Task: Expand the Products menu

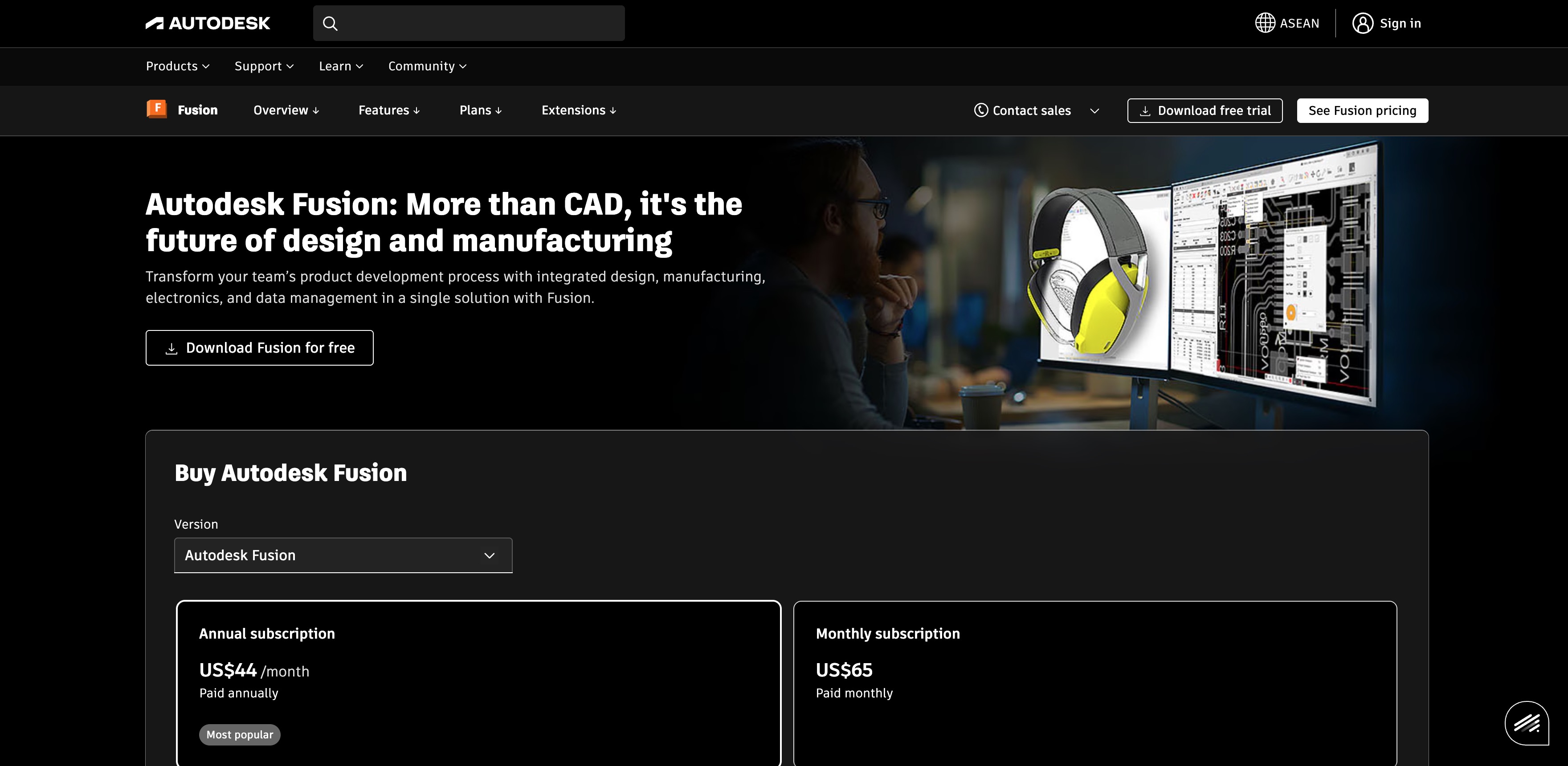Action: pos(178,66)
